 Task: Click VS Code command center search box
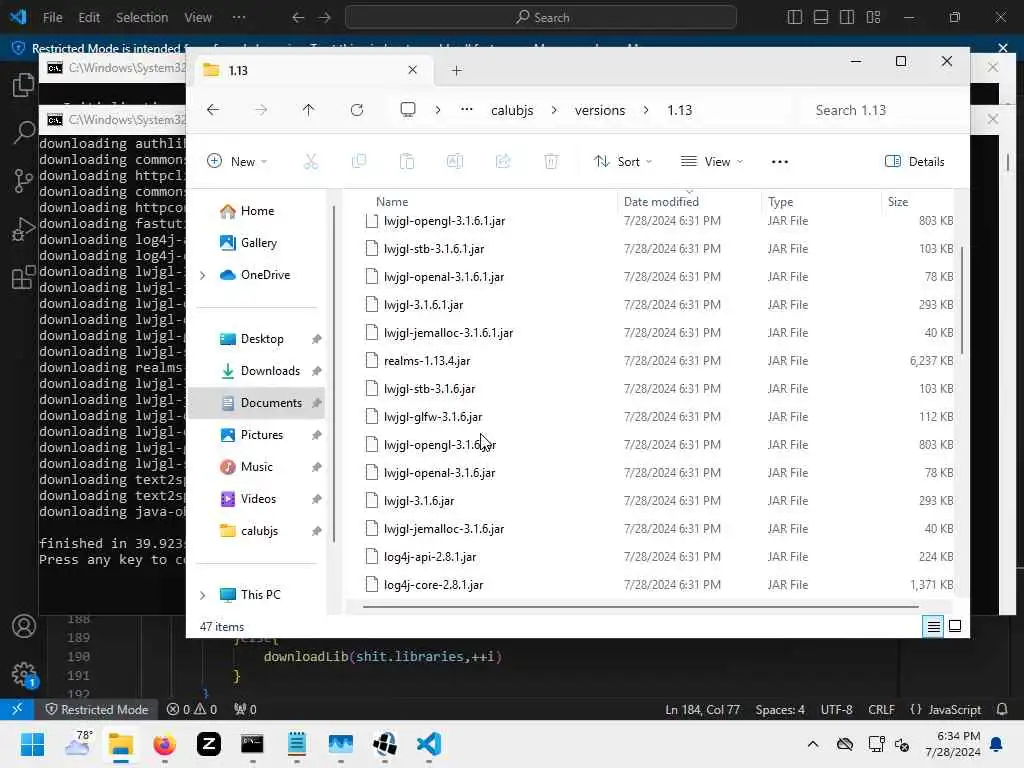coord(541,17)
